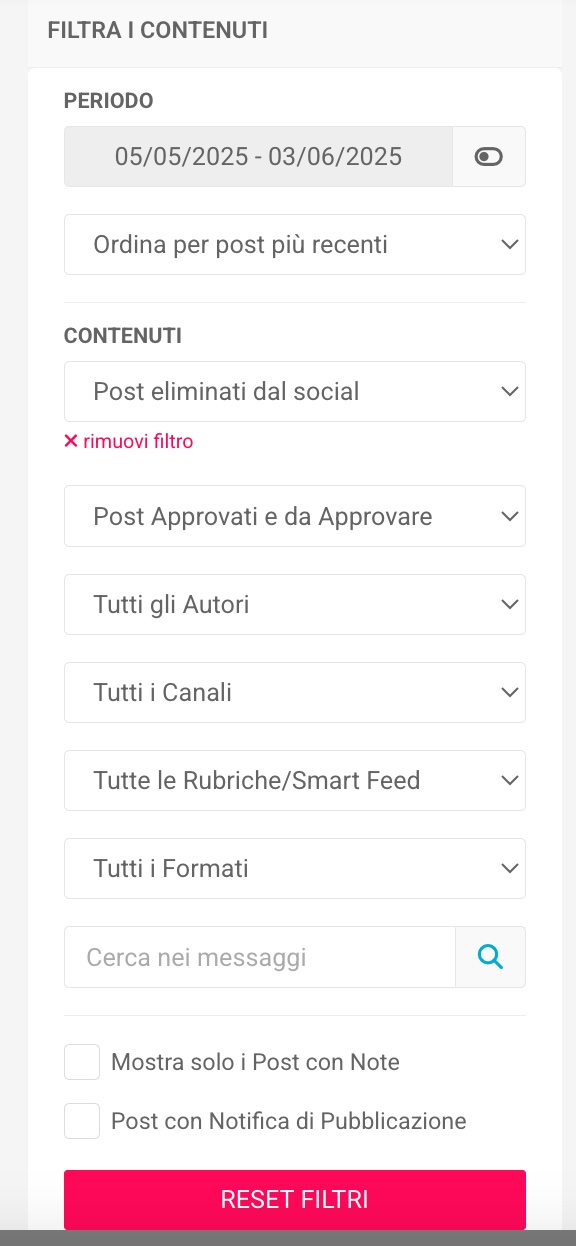The width and height of the screenshot is (576, 1246).
Task: Click the date range 05/05/2025 - 03/06/2025 field
Action: [x=258, y=157]
